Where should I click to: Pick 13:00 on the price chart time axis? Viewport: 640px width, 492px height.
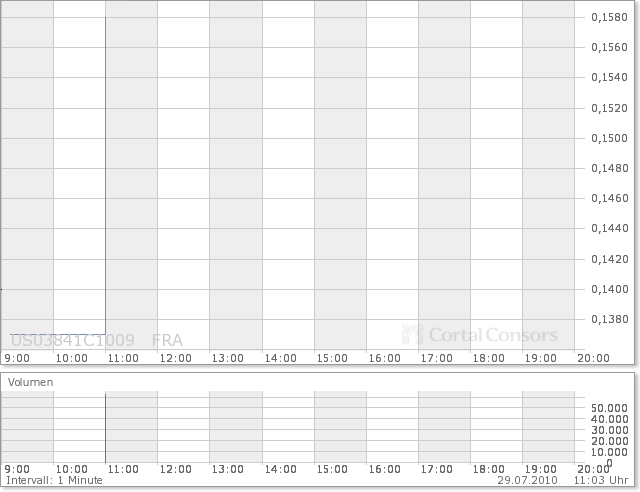228,358
